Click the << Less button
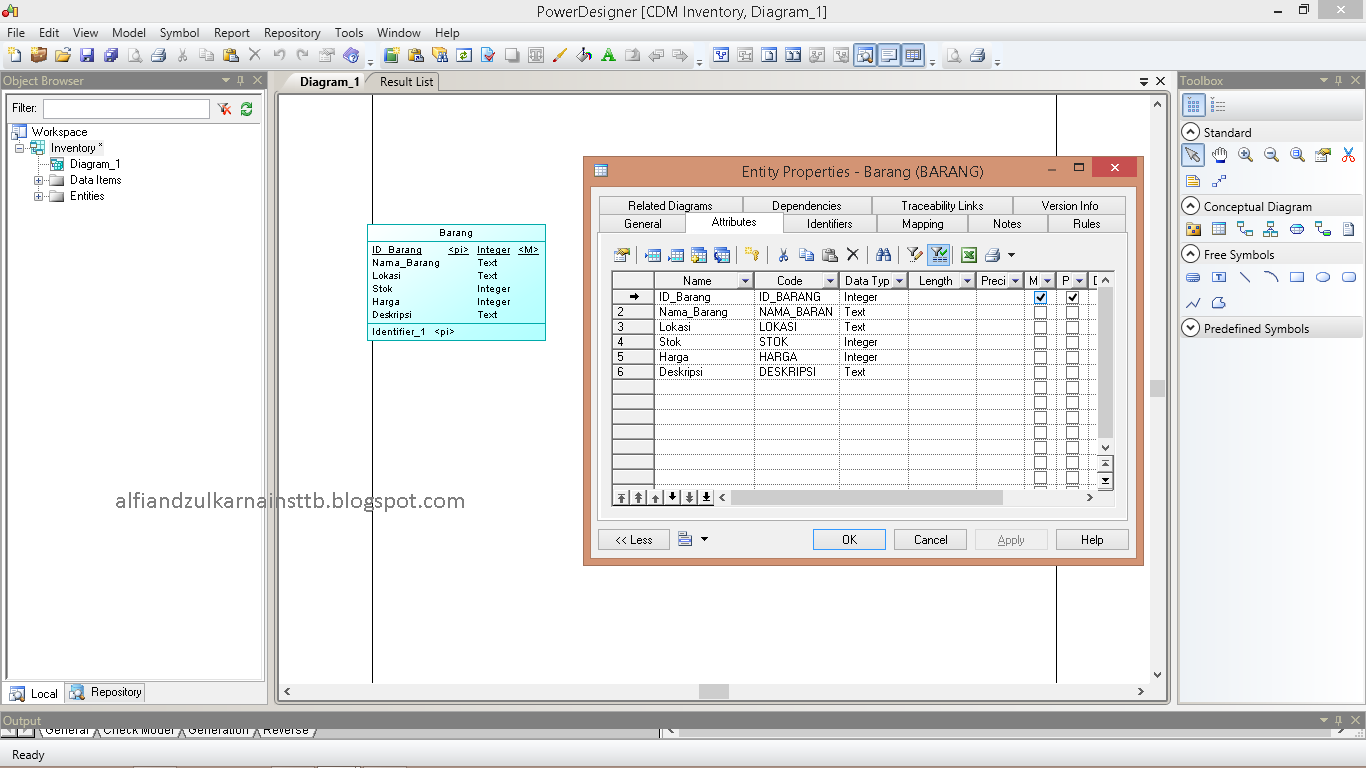 (x=633, y=539)
